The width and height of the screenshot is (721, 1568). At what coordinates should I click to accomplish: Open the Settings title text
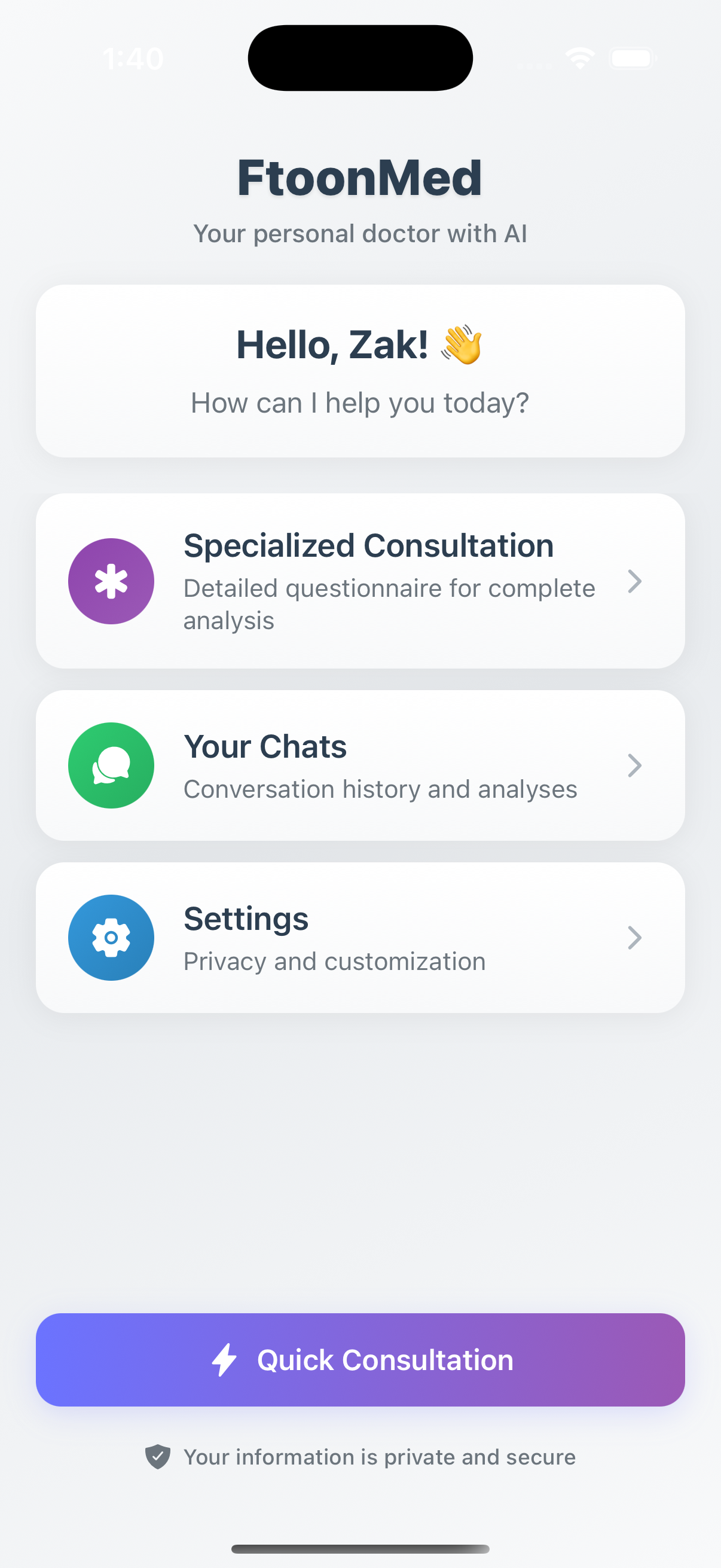point(246,920)
